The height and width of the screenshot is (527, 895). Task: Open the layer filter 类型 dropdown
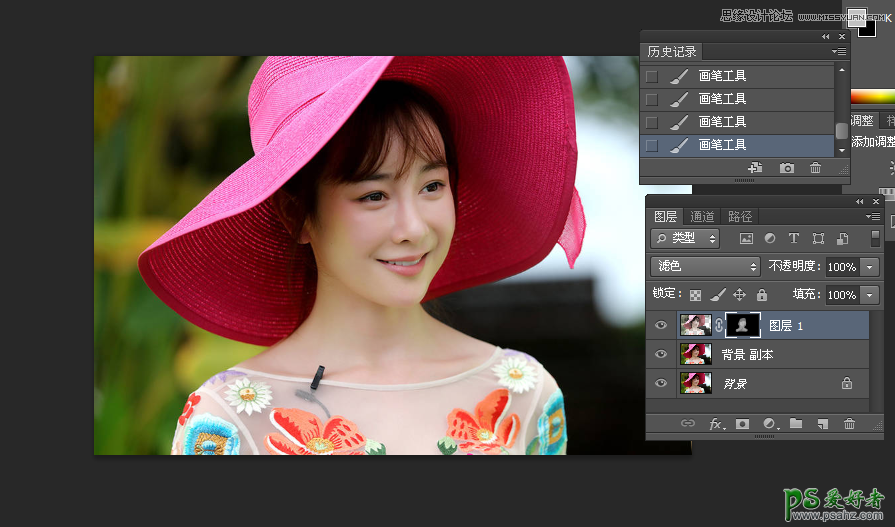coord(685,239)
